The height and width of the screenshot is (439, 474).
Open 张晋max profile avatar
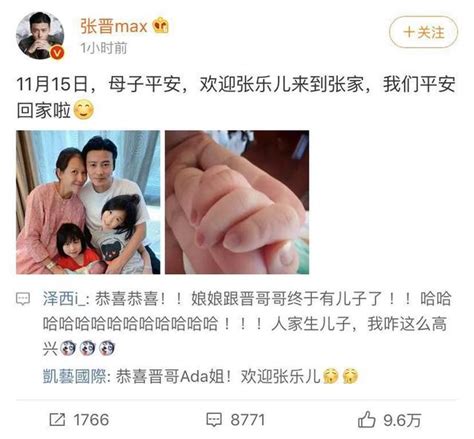coord(40,36)
